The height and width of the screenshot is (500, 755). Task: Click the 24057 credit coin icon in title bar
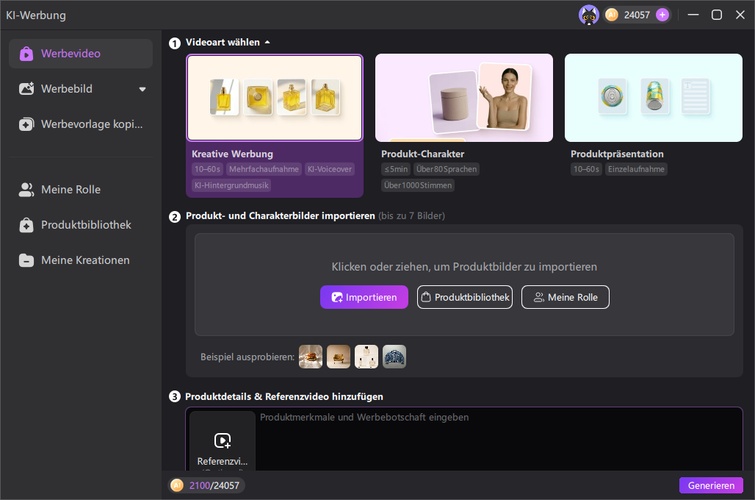pos(612,15)
